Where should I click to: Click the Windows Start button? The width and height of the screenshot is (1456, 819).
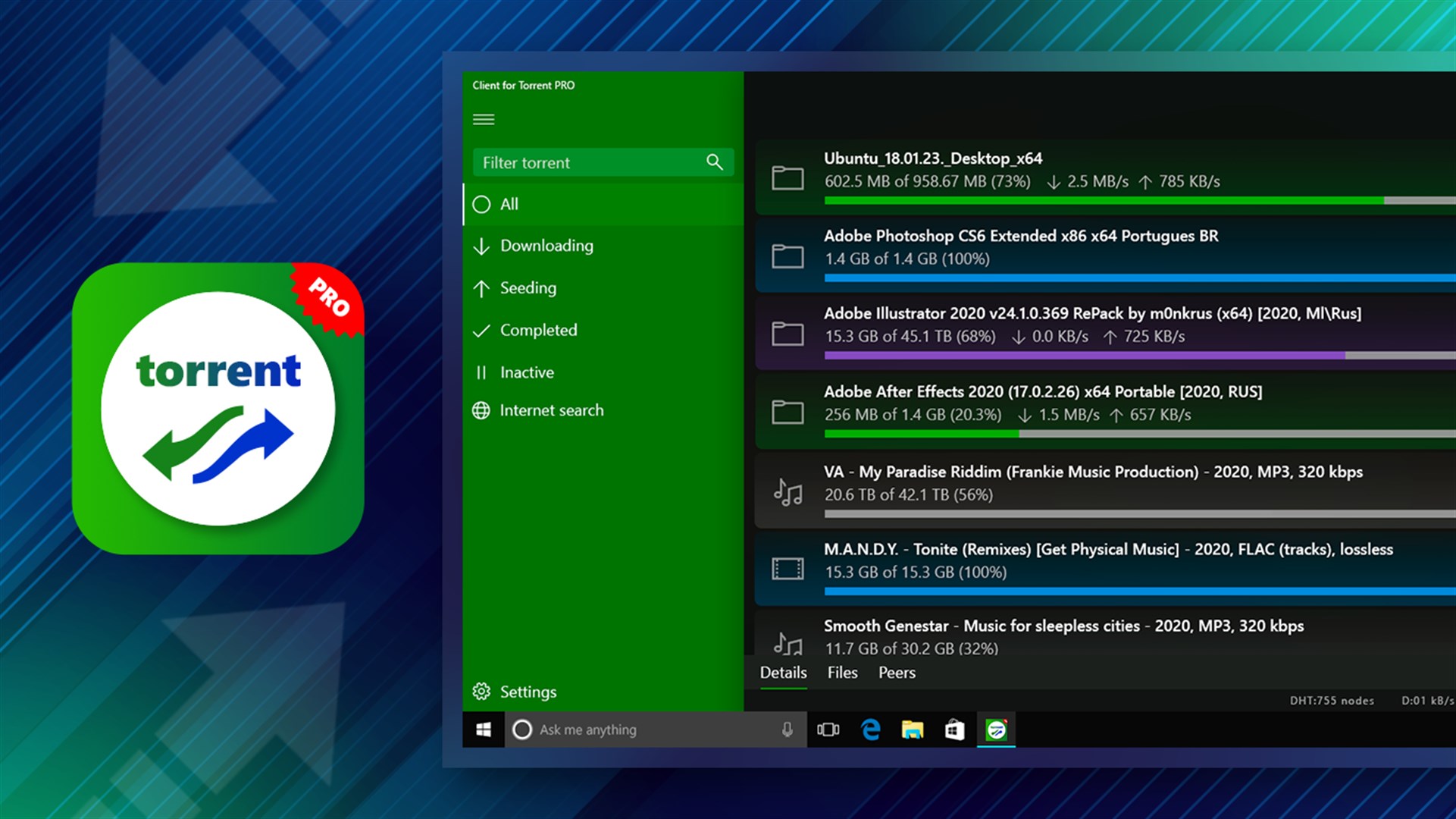click(x=484, y=730)
